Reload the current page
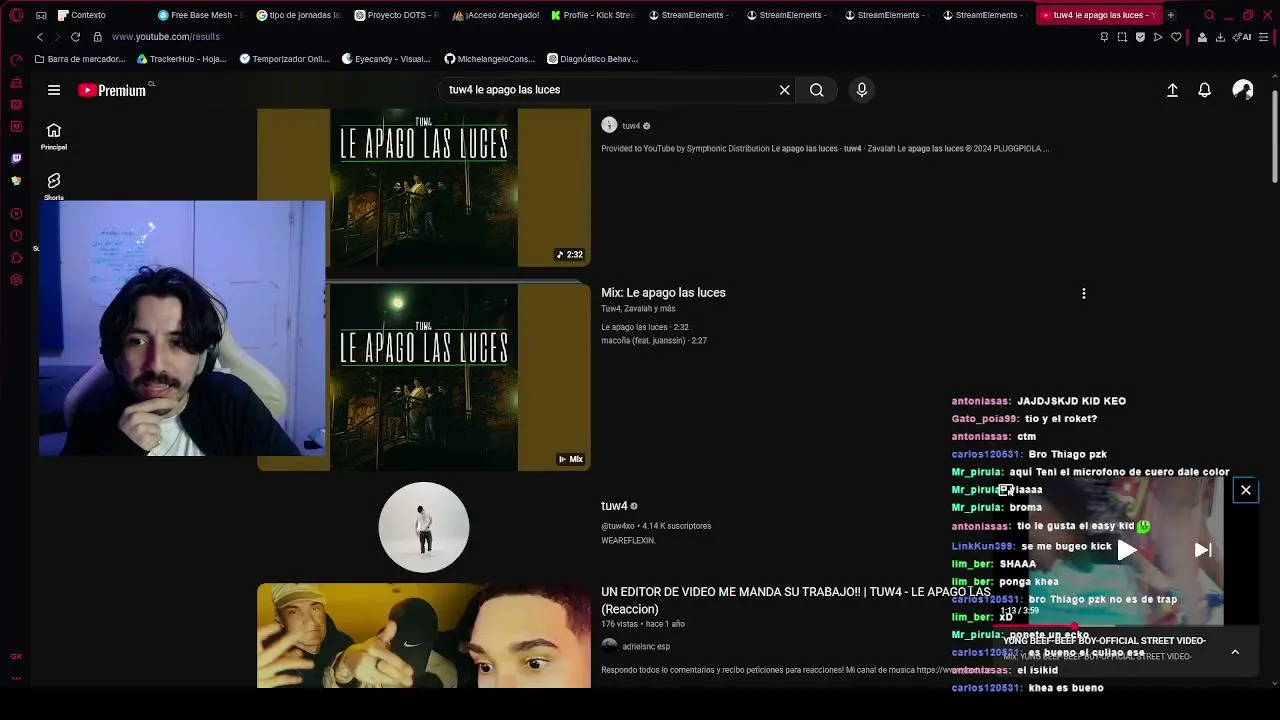 75,37
